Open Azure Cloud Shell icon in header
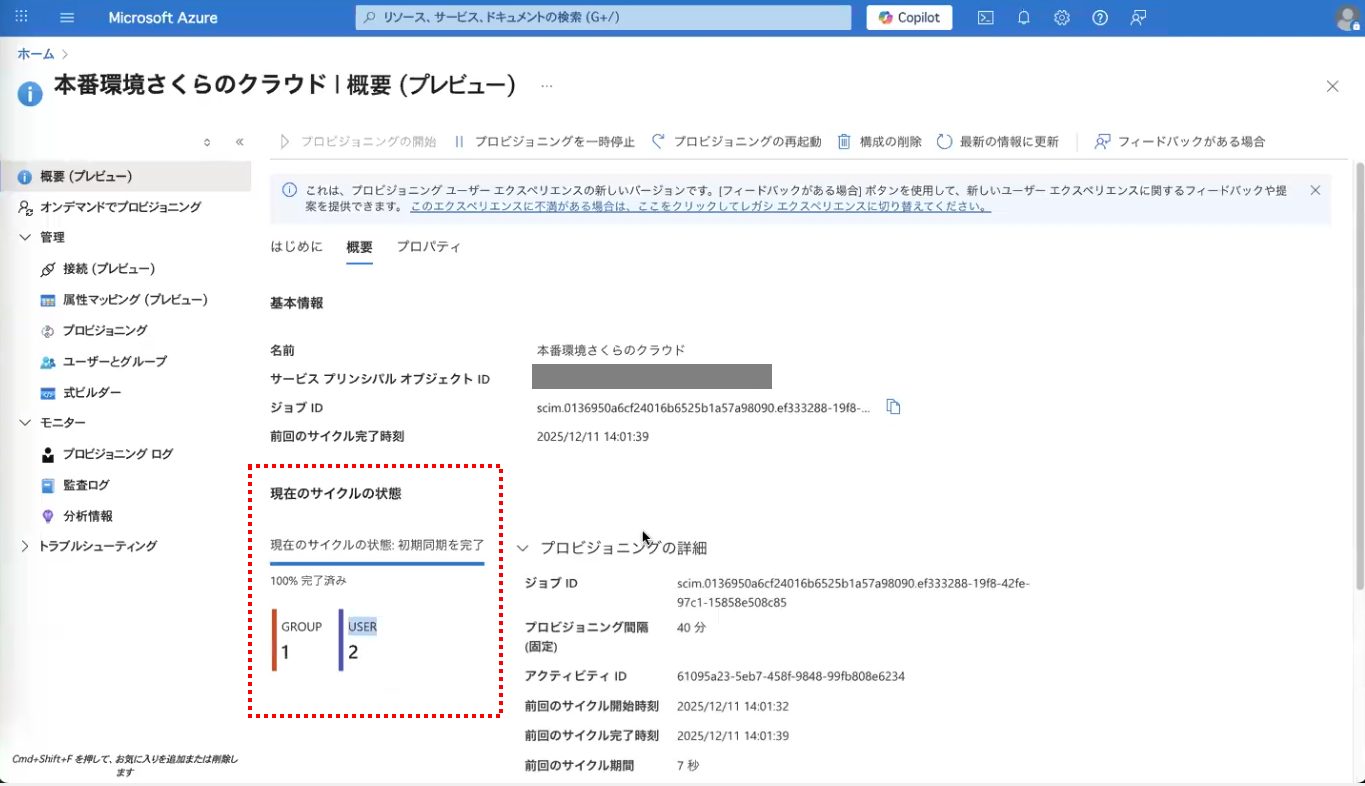The width and height of the screenshot is (1365, 786). (x=985, y=18)
